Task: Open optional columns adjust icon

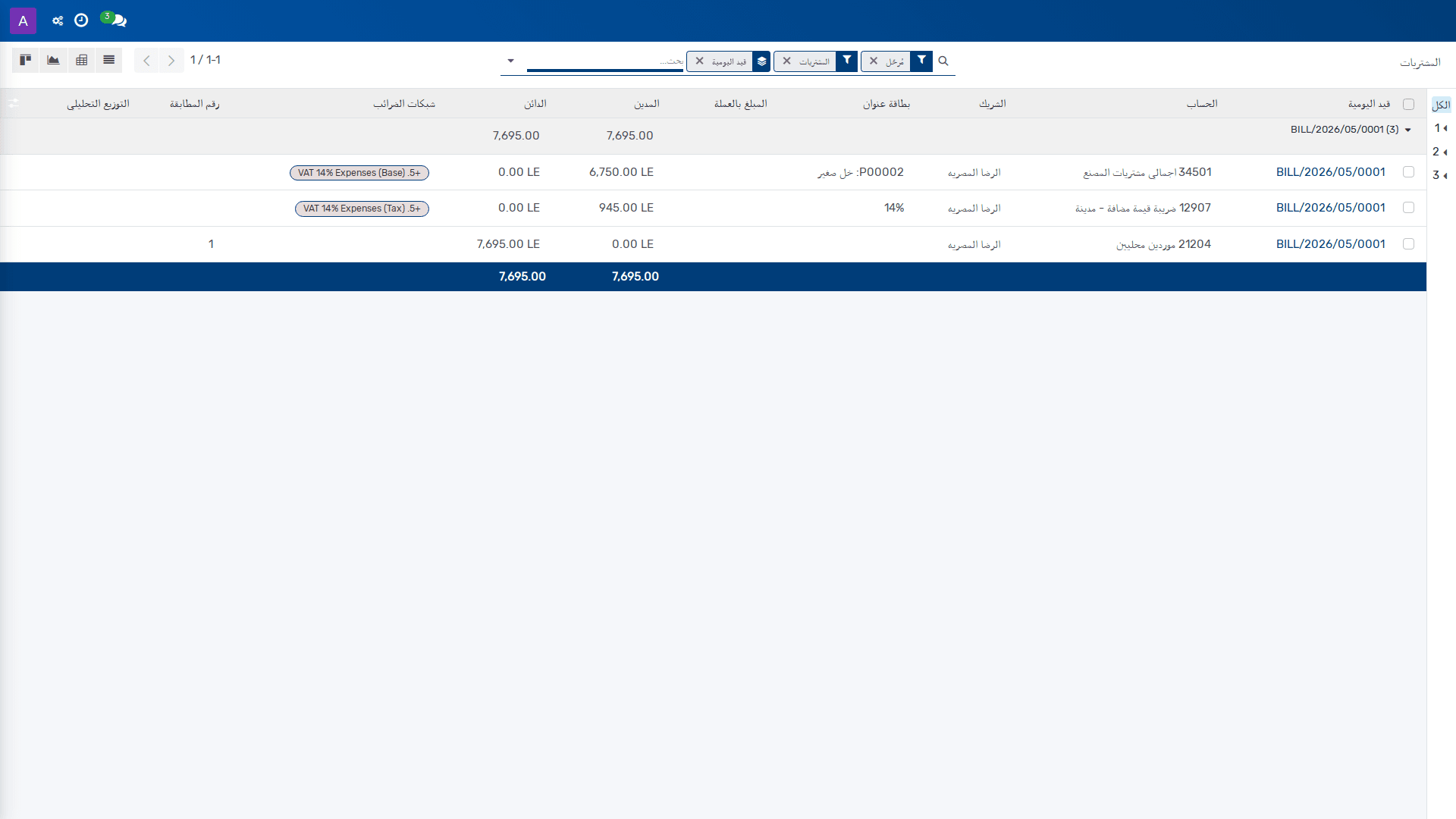Action: 13,103
